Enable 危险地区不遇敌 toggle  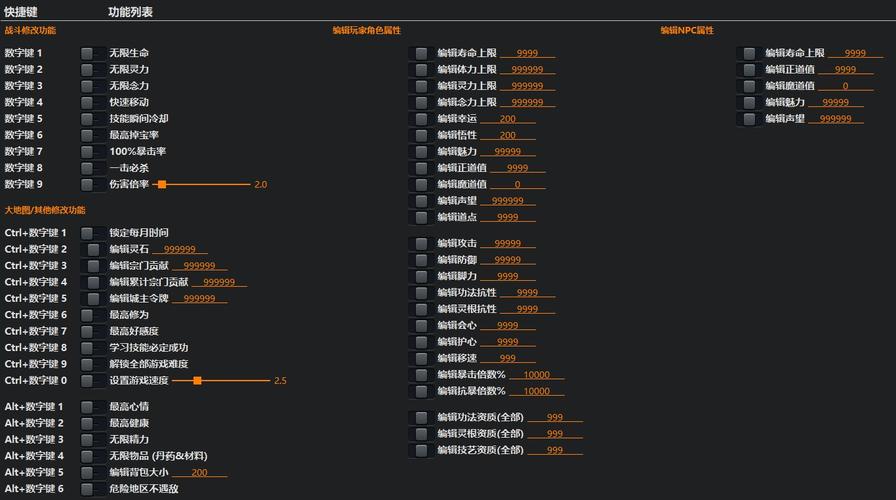click(x=93, y=489)
